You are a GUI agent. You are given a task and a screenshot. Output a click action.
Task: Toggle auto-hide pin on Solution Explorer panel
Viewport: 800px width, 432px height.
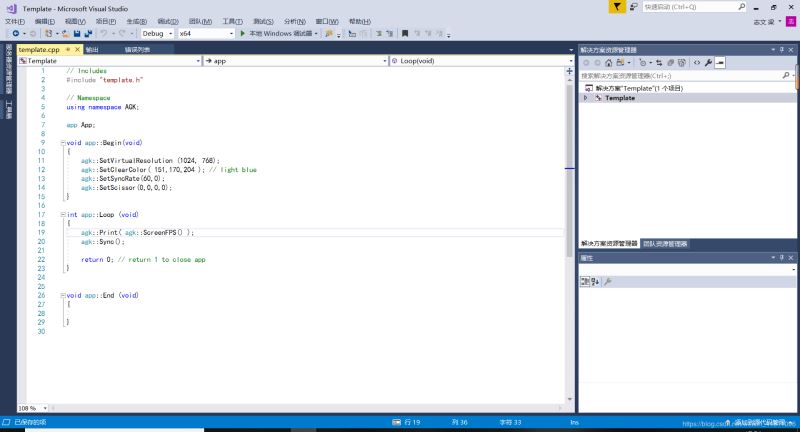point(783,49)
